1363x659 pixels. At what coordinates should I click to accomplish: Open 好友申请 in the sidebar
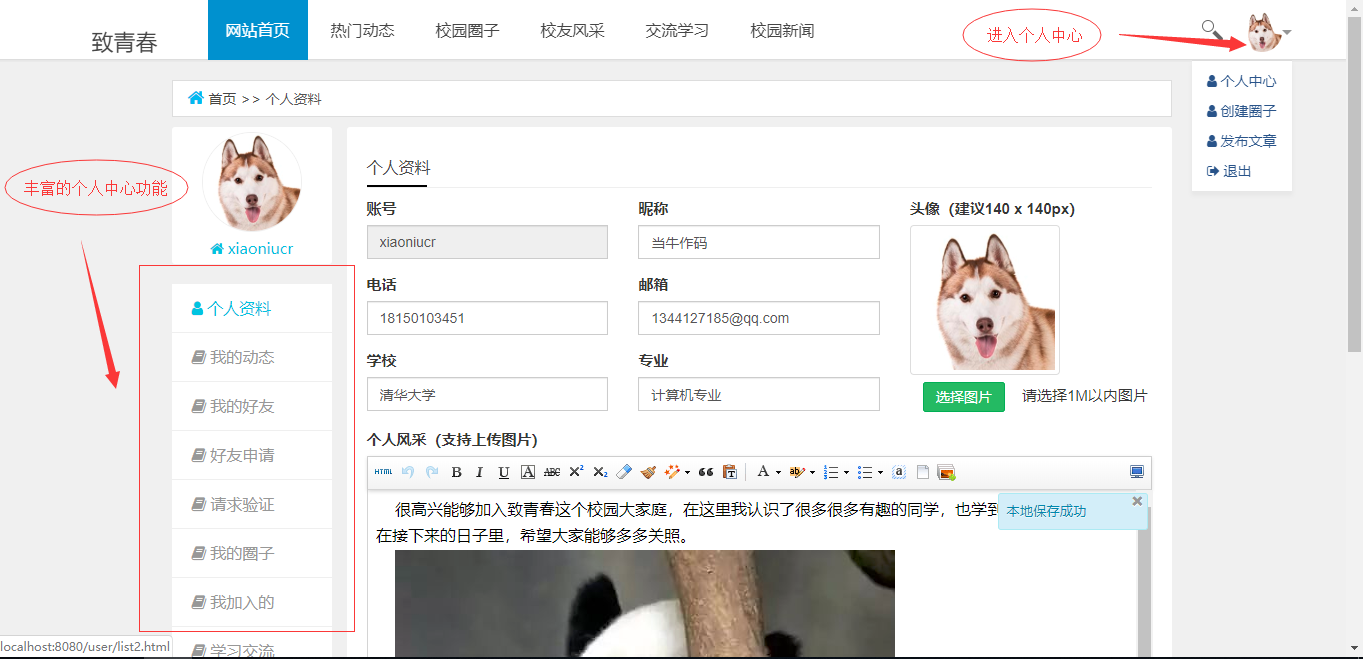pyautogui.click(x=252, y=455)
